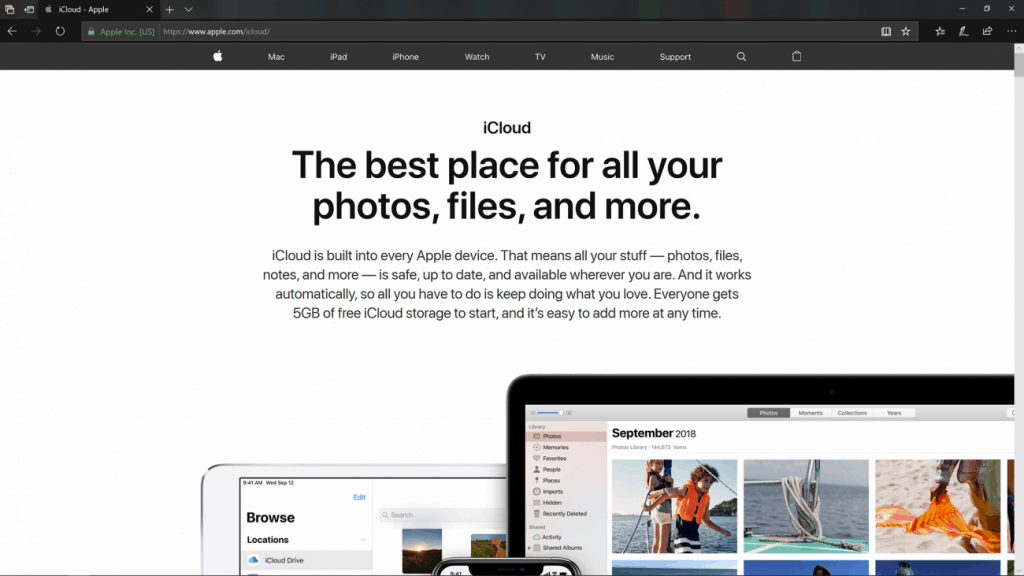Open the TV menu item
The image size is (1024, 576).
540,57
